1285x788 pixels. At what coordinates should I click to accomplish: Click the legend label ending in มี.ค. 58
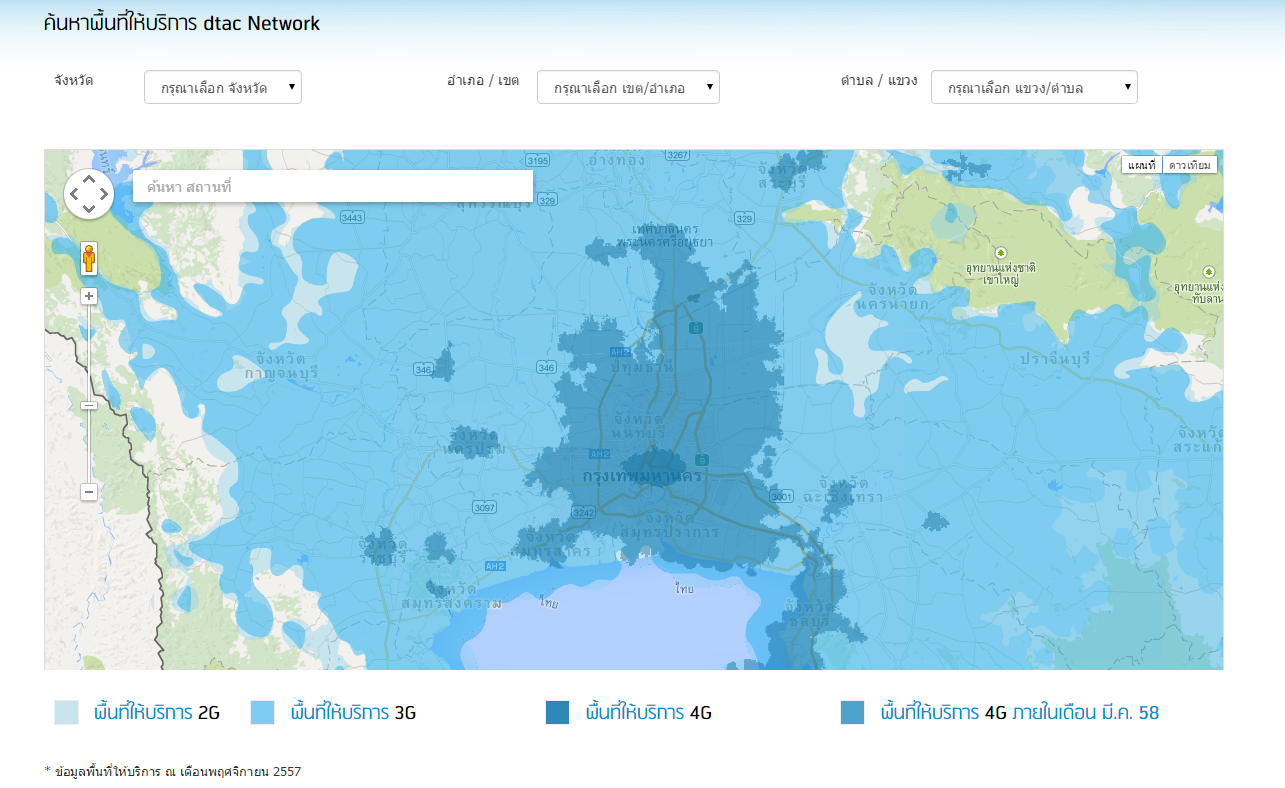click(x=1020, y=713)
